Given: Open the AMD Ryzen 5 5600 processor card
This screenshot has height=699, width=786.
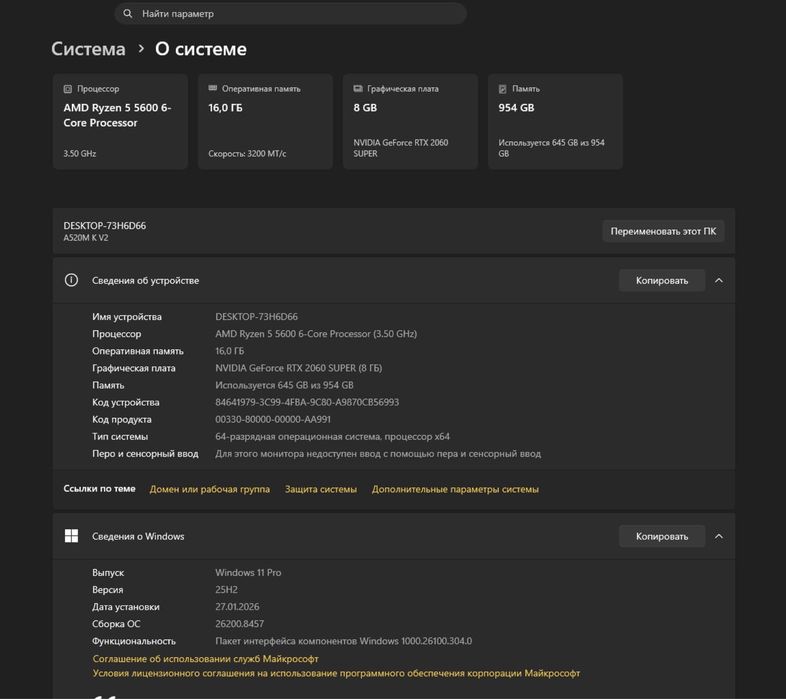Looking at the screenshot, I should (x=120, y=121).
